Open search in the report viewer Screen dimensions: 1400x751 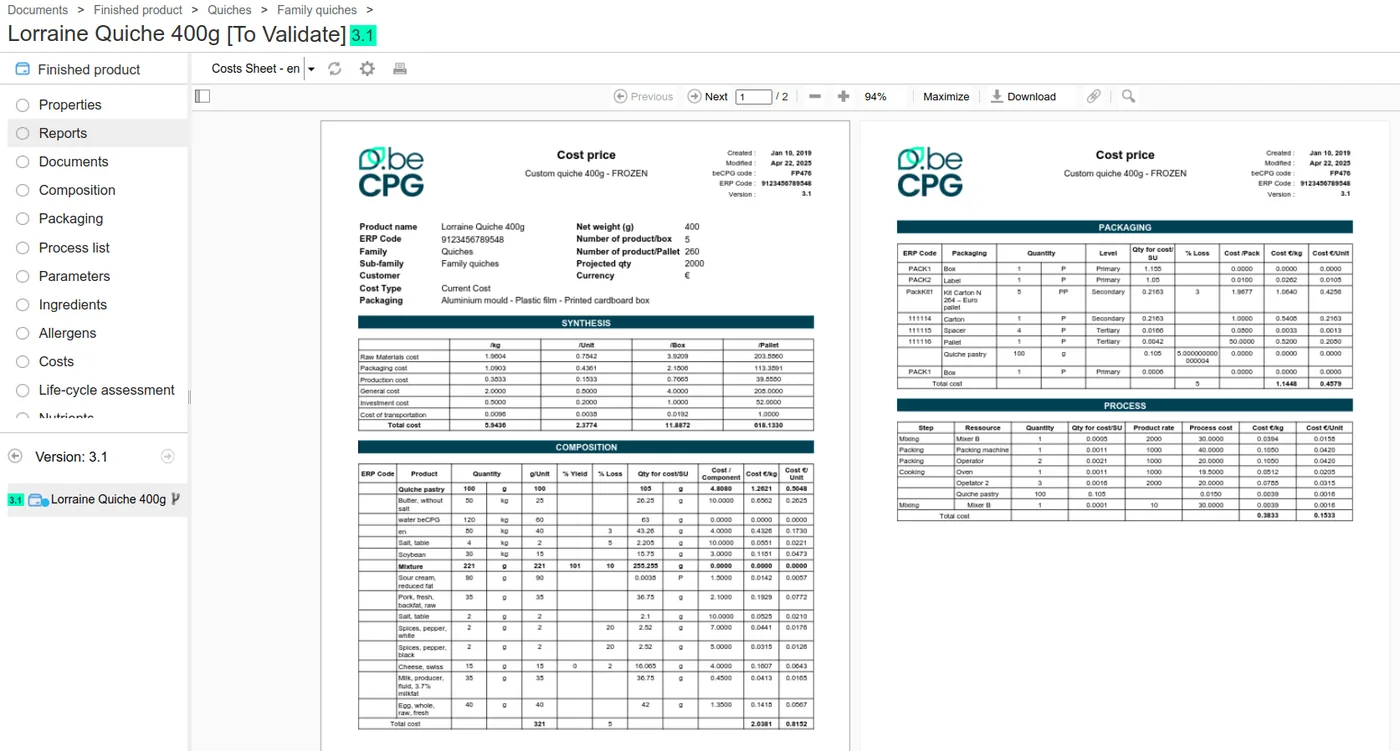pyautogui.click(x=1128, y=96)
